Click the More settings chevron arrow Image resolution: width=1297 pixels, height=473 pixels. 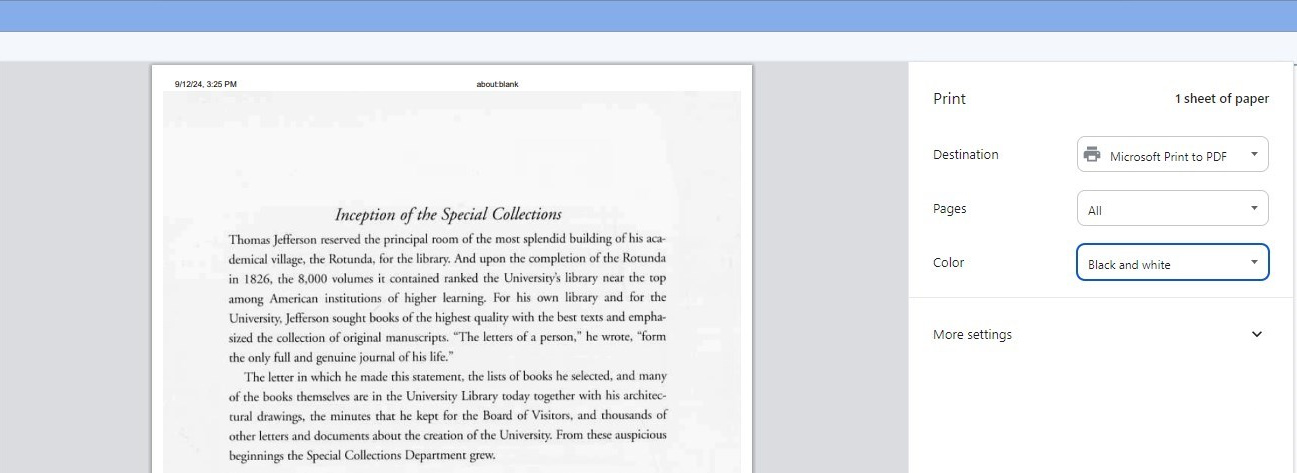coord(1257,335)
